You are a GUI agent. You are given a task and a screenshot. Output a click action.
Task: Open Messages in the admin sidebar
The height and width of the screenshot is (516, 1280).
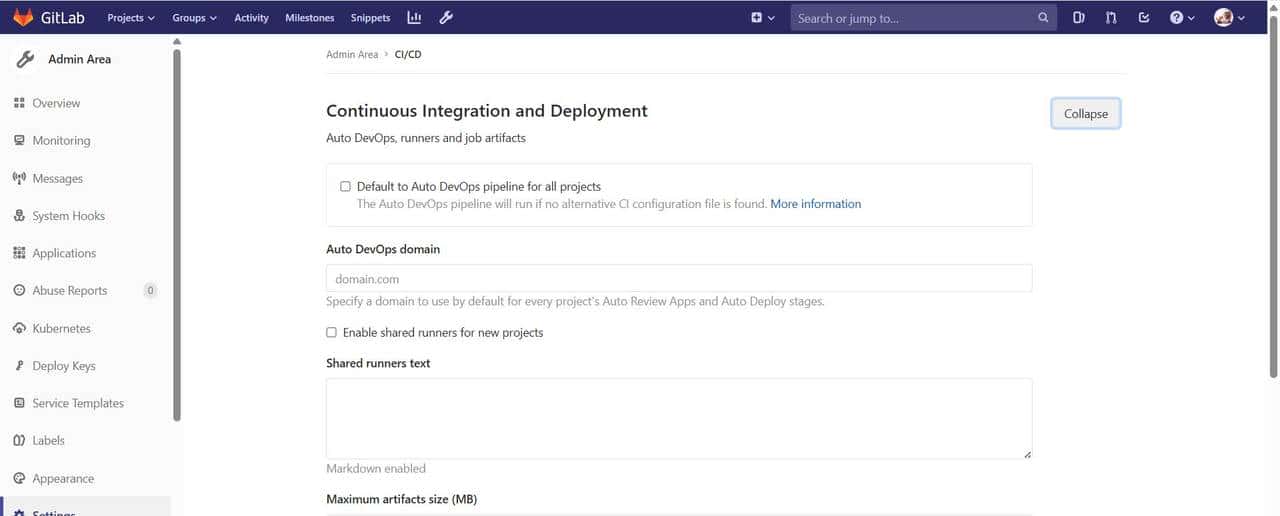pyautogui.click(x=57, y=178)
